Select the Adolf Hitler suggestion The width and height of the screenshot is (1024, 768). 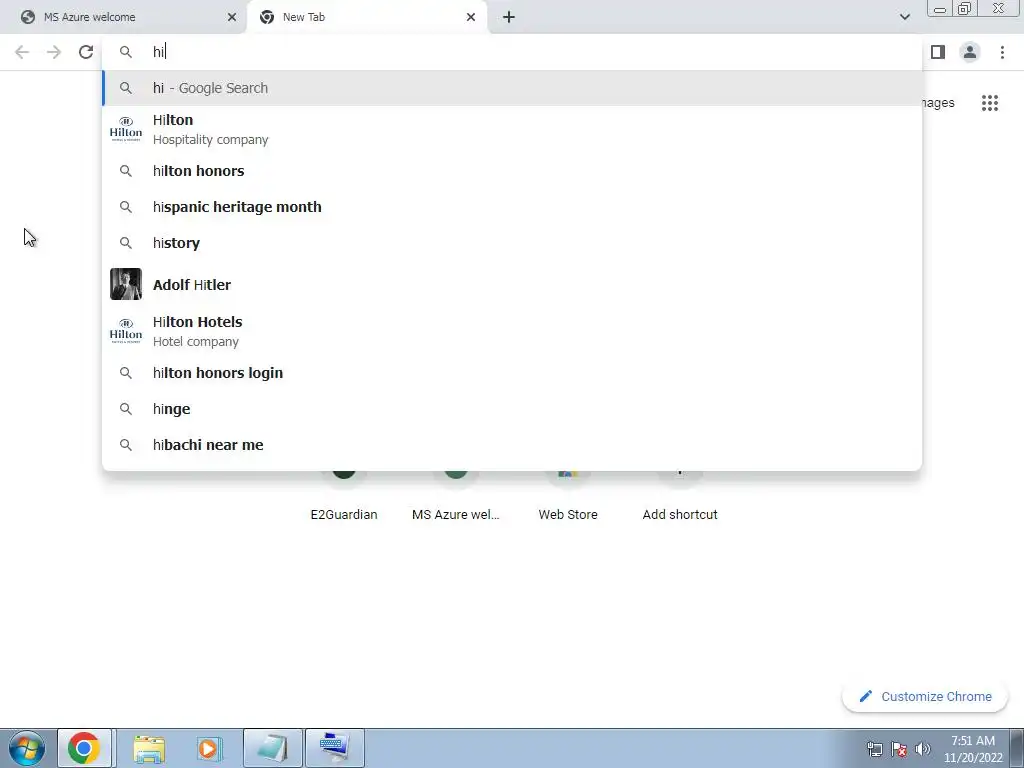[x=513, y=285]
